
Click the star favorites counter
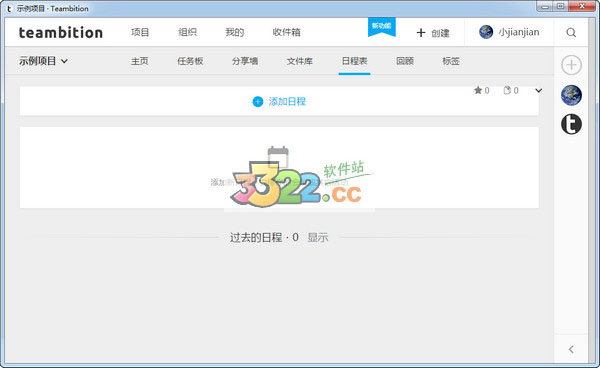pos(481,90)
